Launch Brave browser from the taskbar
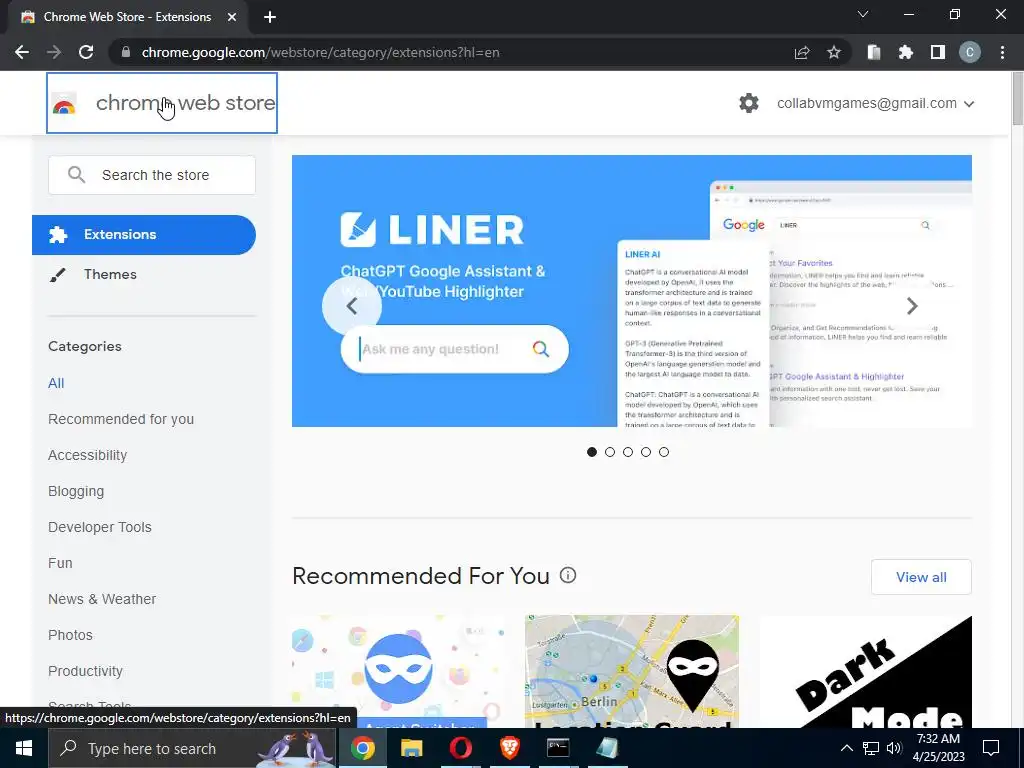Image resolution: width=1024 pixels, height=768 pixels. 509,748
